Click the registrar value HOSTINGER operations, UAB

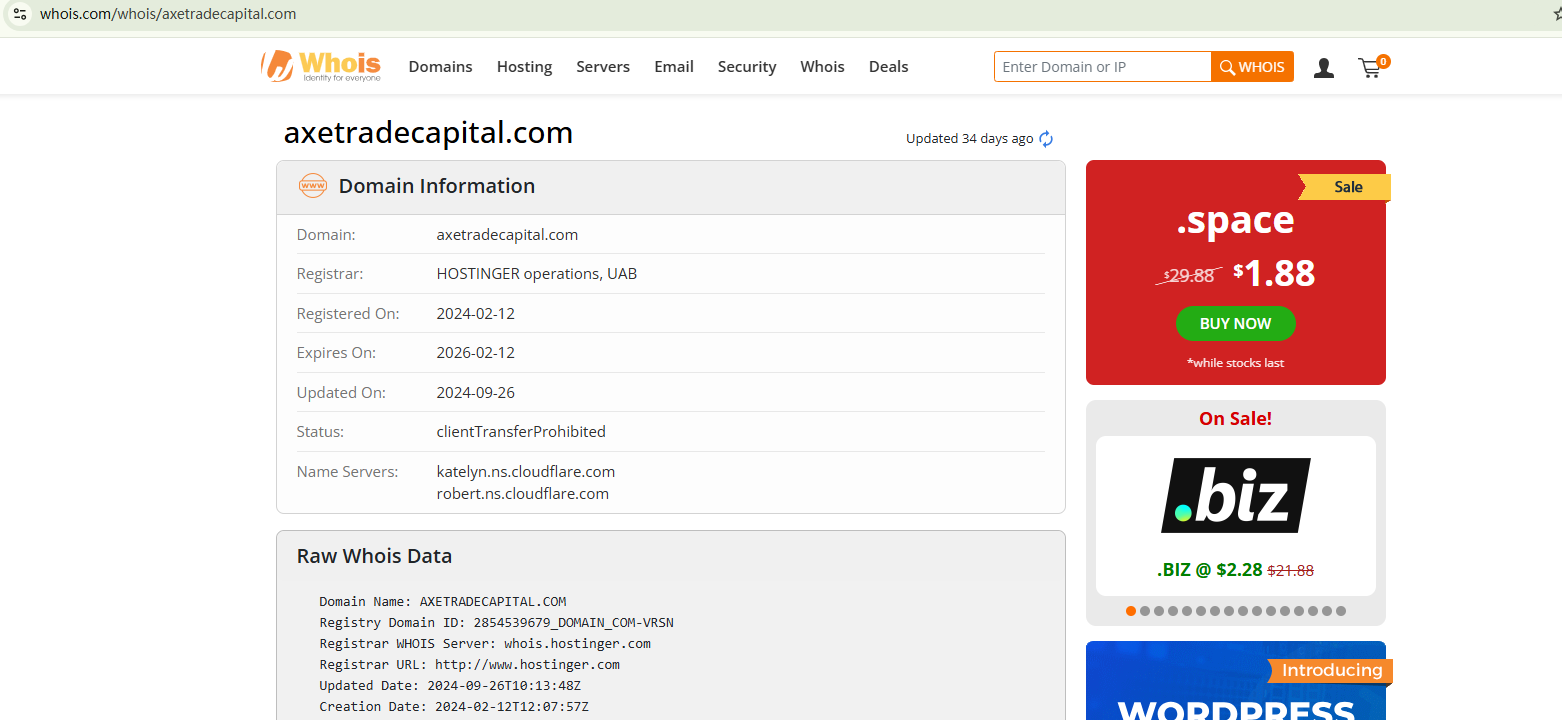pyautogui.click(x=537, y=274)
